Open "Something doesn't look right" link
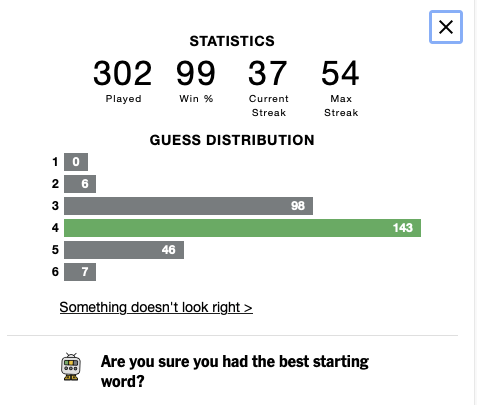The height and width of the screenshot is (405, 477). [x=156, y=307]
